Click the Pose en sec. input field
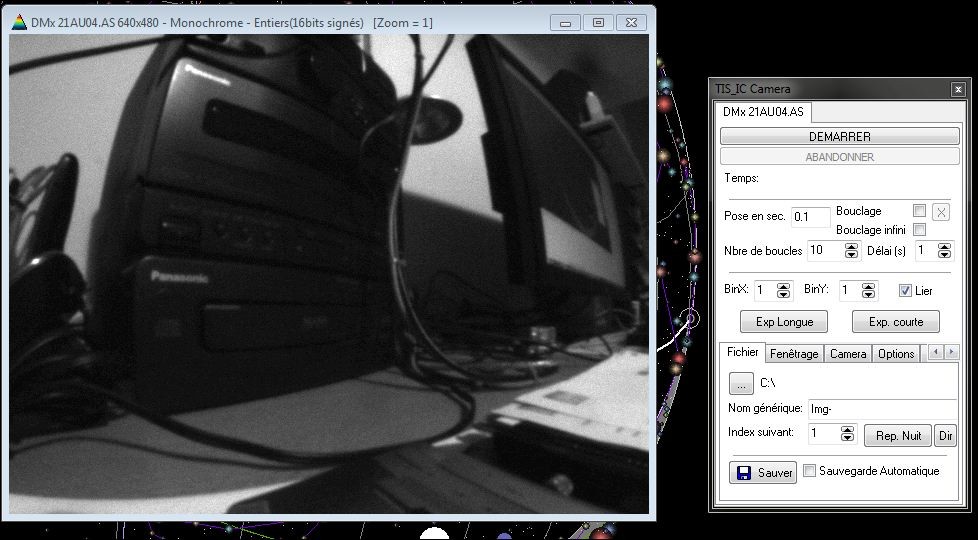Viewport: 978px width, 540px height. pos(810,217)
